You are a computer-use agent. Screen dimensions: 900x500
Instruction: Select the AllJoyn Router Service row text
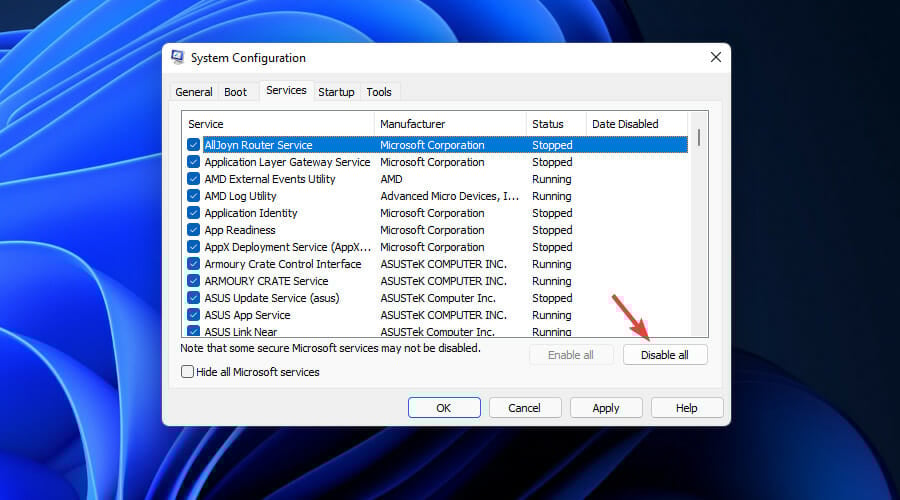pos(258,145)
